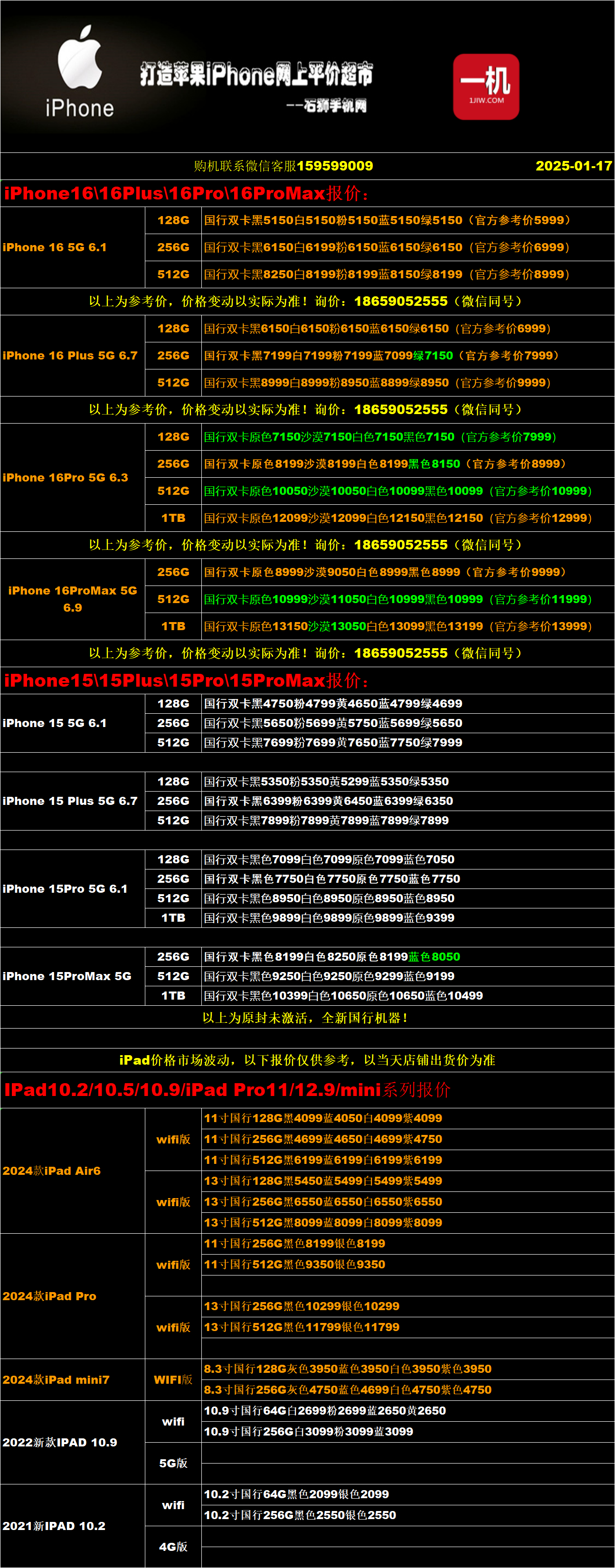Select the label 2024款iPad Air6
Viewport: 615px width, 1568px height.
pos(52,1171)
